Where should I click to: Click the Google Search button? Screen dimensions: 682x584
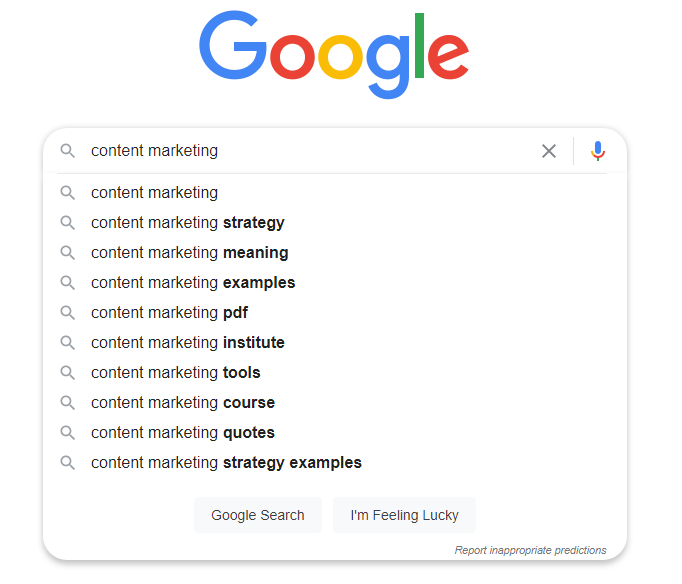[258, 515]
